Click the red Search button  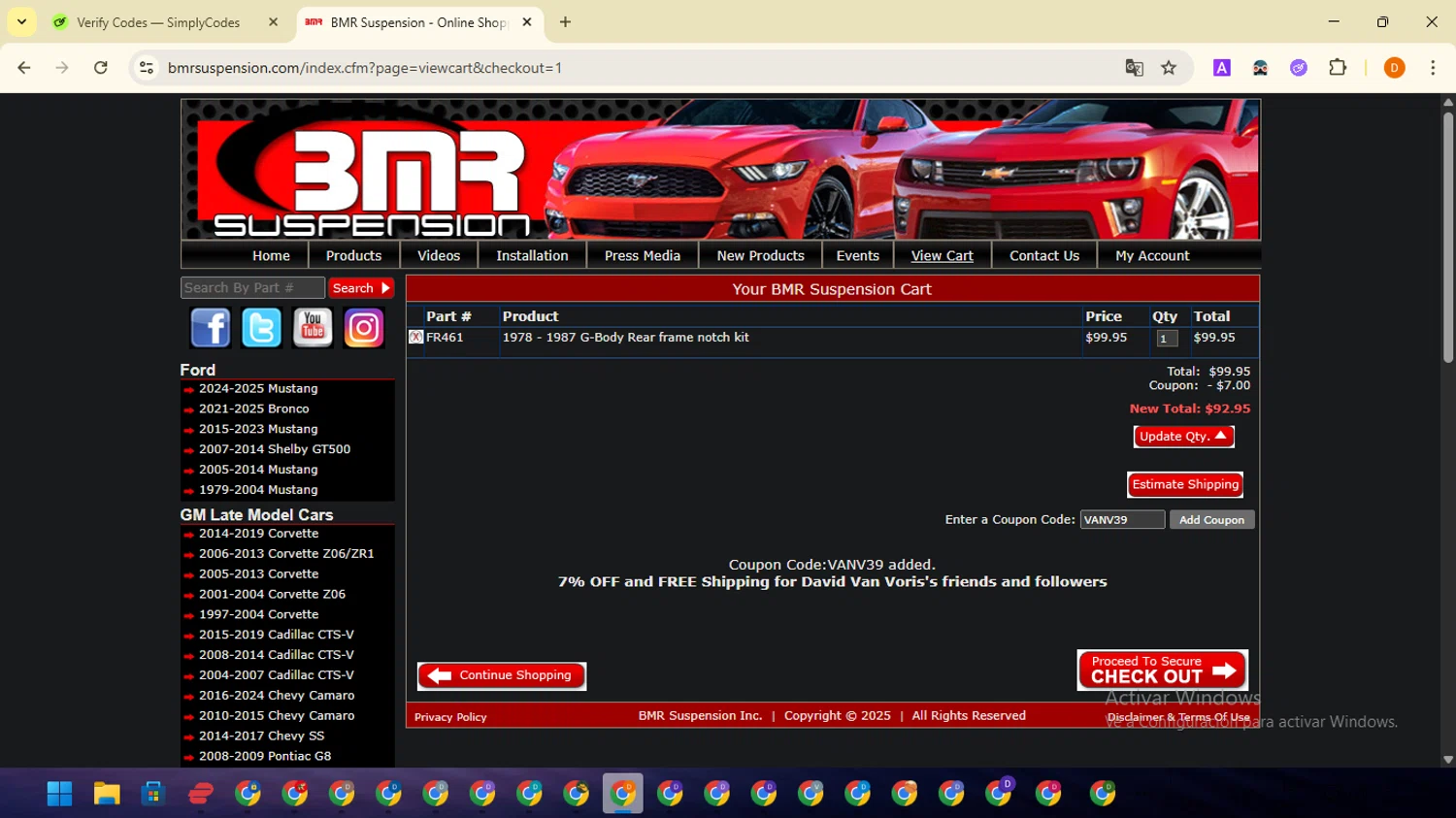(x=360, y=288)
